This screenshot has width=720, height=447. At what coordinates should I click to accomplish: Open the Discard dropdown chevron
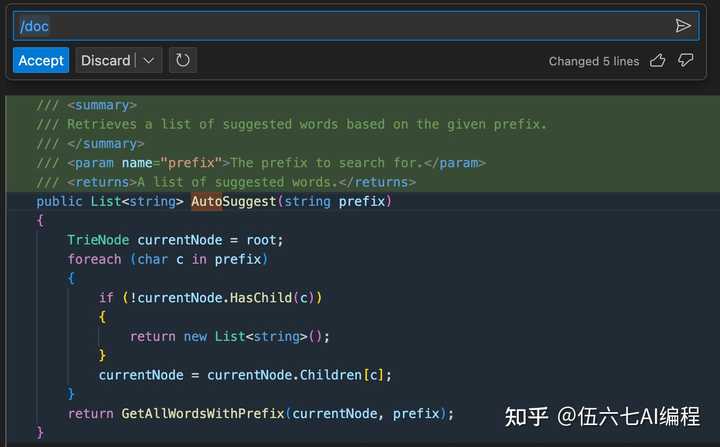(x=149, y=60)
